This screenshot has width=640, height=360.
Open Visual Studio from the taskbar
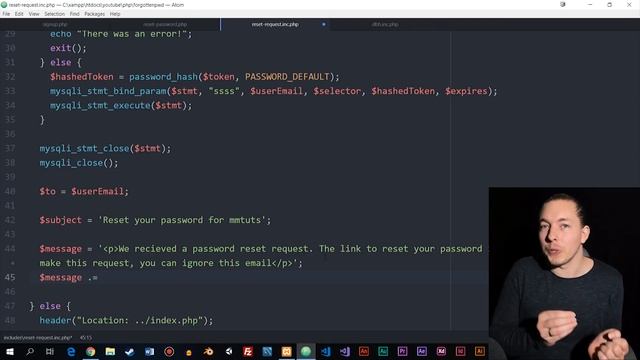(344, 351)
